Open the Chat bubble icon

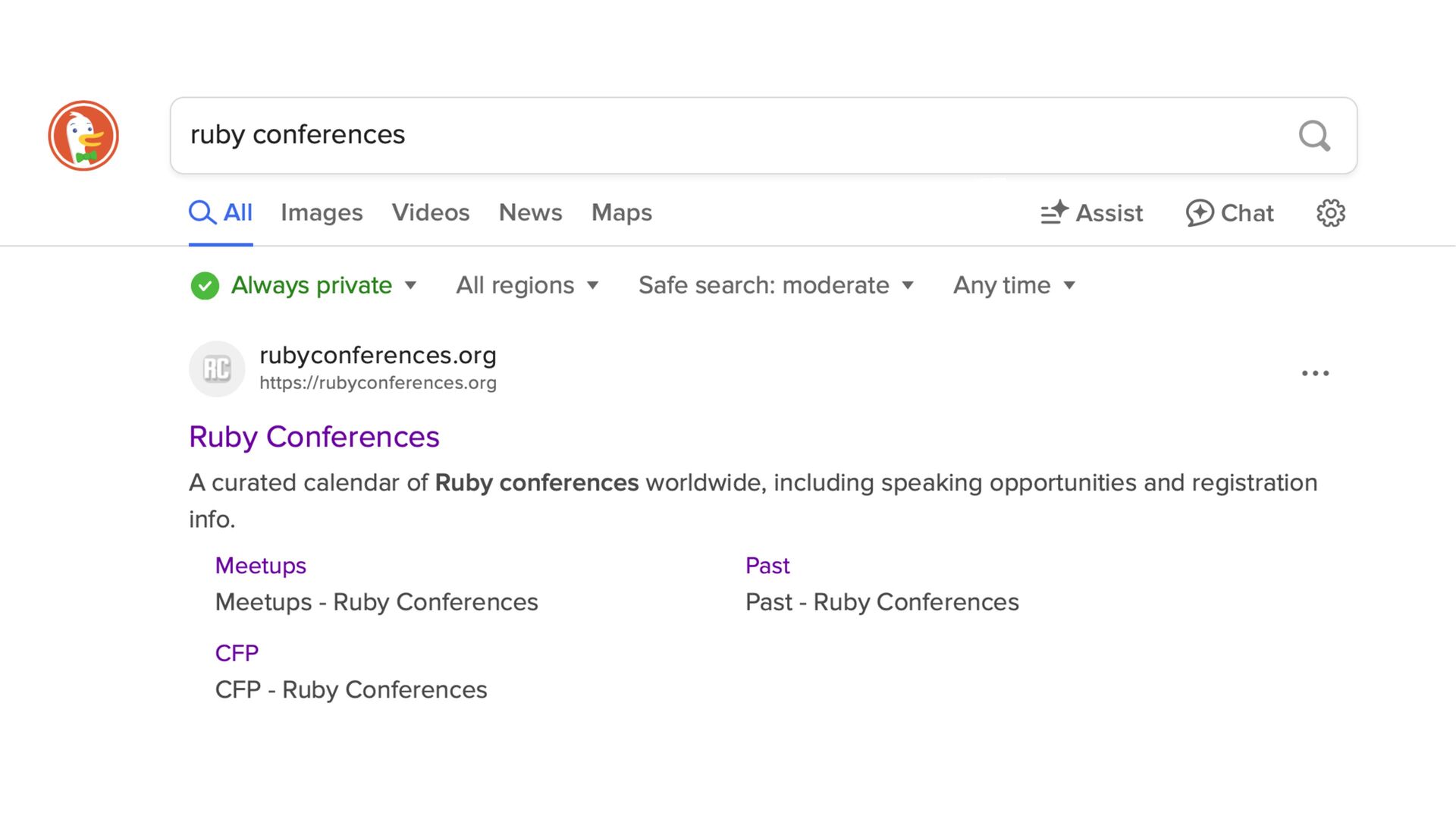pyautogui.click(x=1199, y=213)
